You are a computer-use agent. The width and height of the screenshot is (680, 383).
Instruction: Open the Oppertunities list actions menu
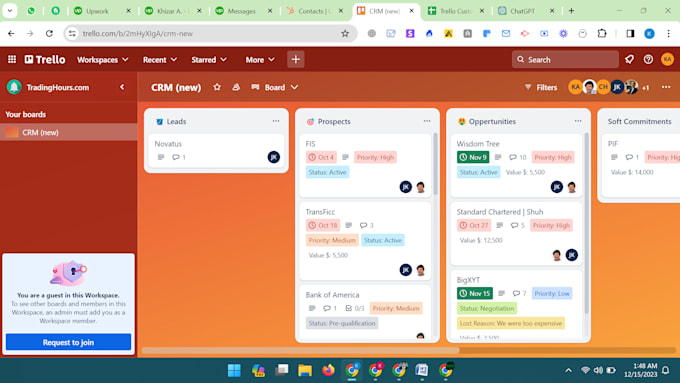(578, 121)
